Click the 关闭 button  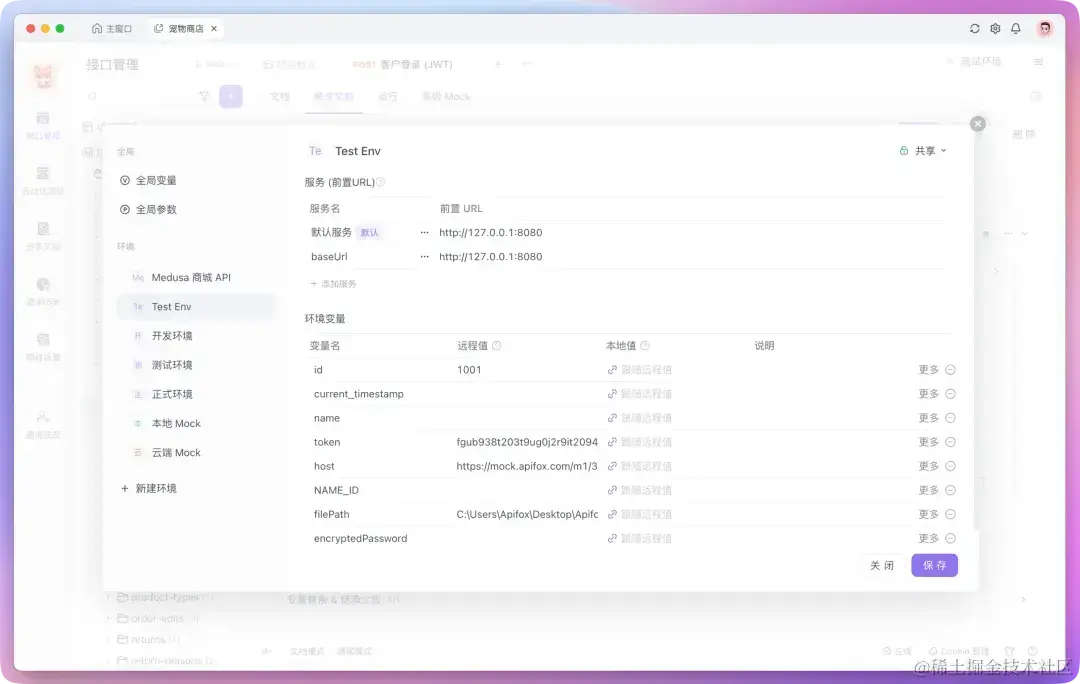point(882,566)
